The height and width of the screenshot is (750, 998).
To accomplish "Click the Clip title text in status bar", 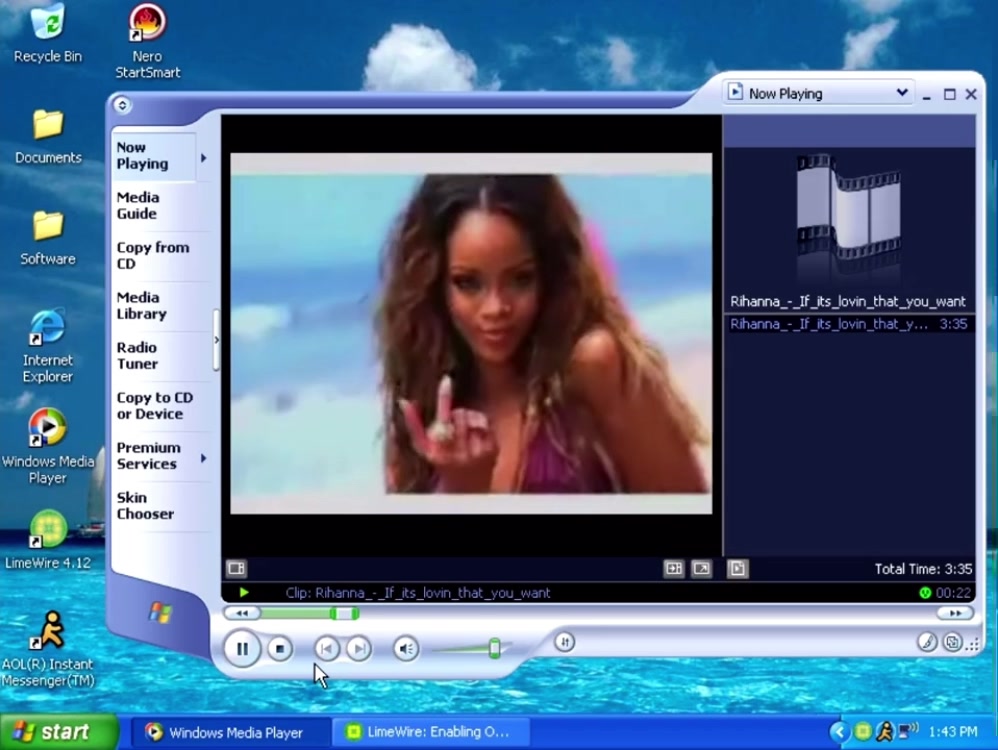I will click(x=418, y=593).
